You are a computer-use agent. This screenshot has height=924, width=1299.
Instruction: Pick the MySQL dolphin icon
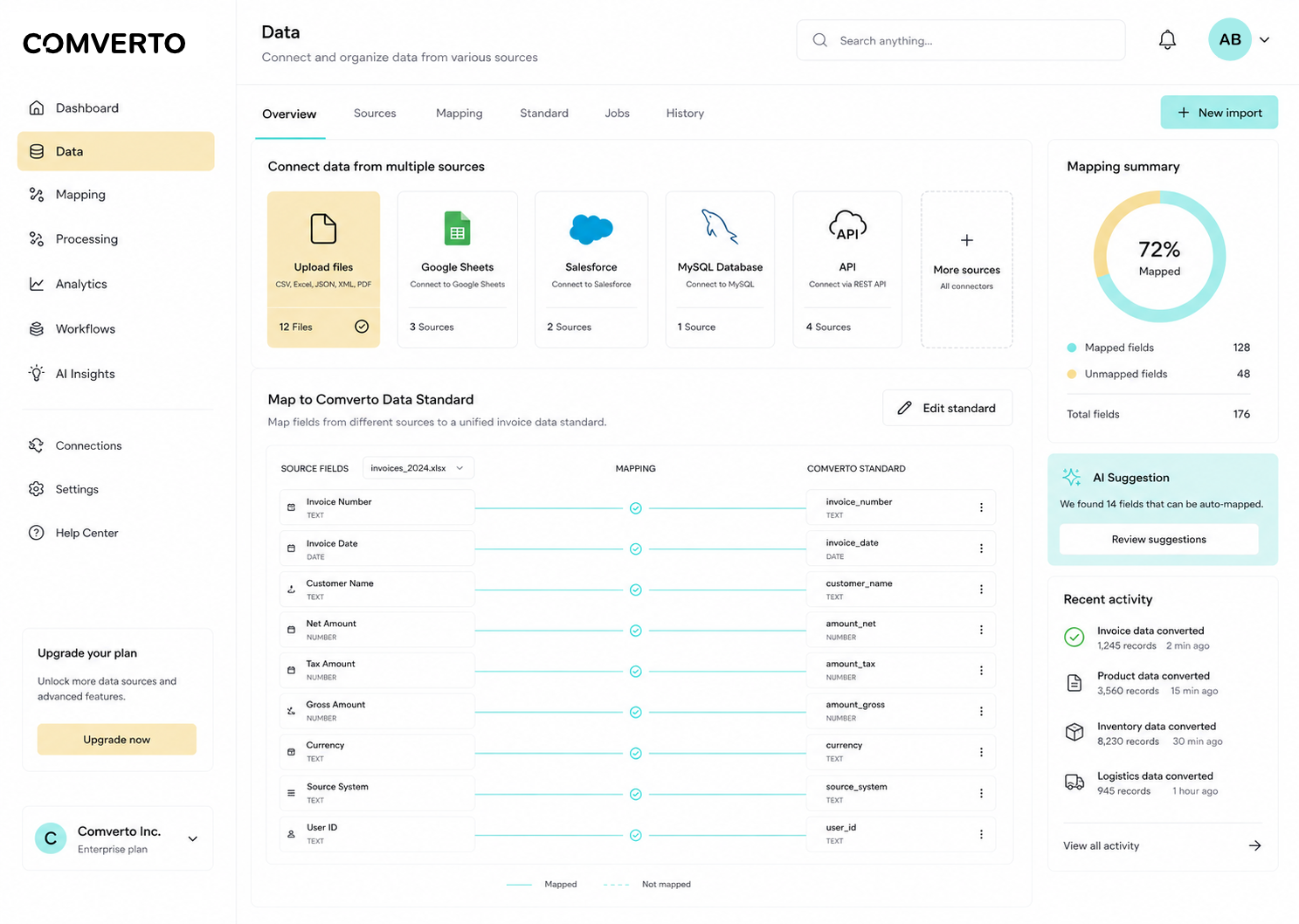721,227
